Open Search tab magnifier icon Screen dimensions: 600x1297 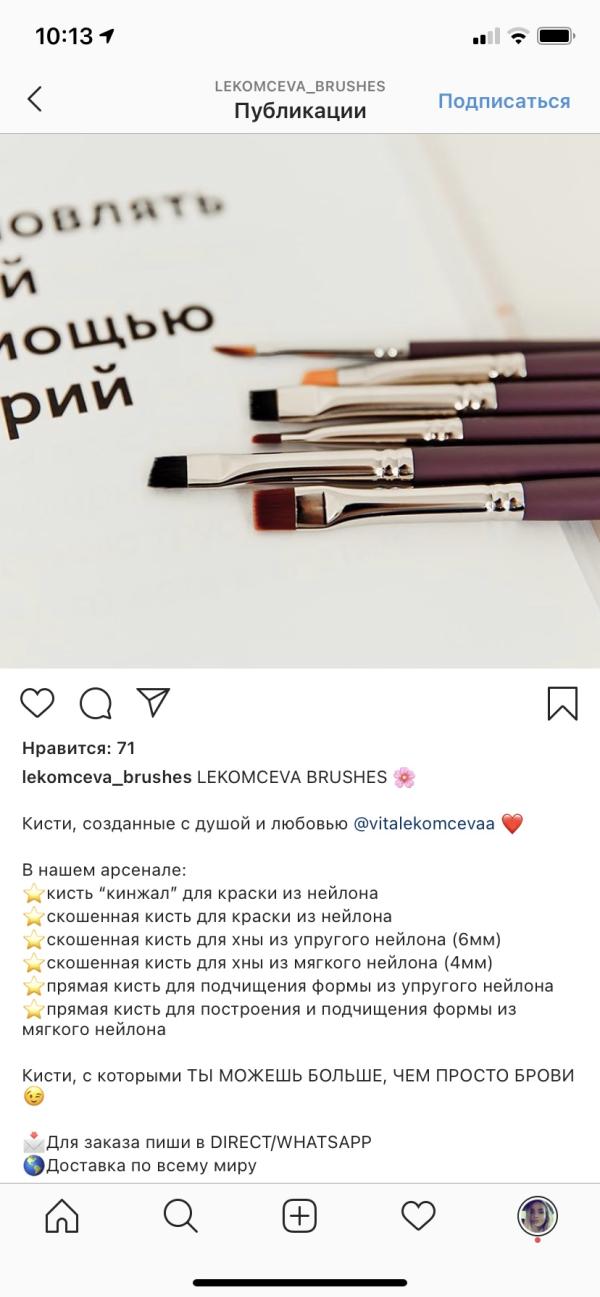tap(180, 1216)
